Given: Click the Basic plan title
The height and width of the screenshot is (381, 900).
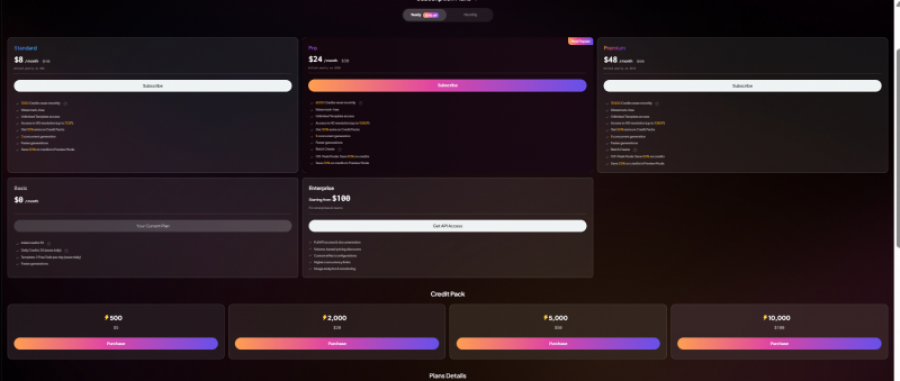Looking at the screenshot, I should [x=21, y=188].
